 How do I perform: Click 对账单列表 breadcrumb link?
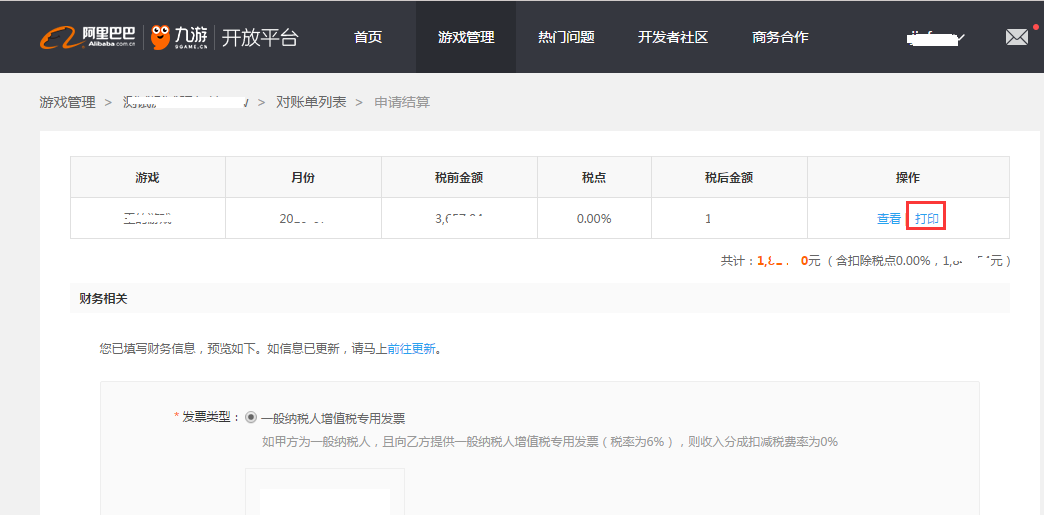point(311,102)
